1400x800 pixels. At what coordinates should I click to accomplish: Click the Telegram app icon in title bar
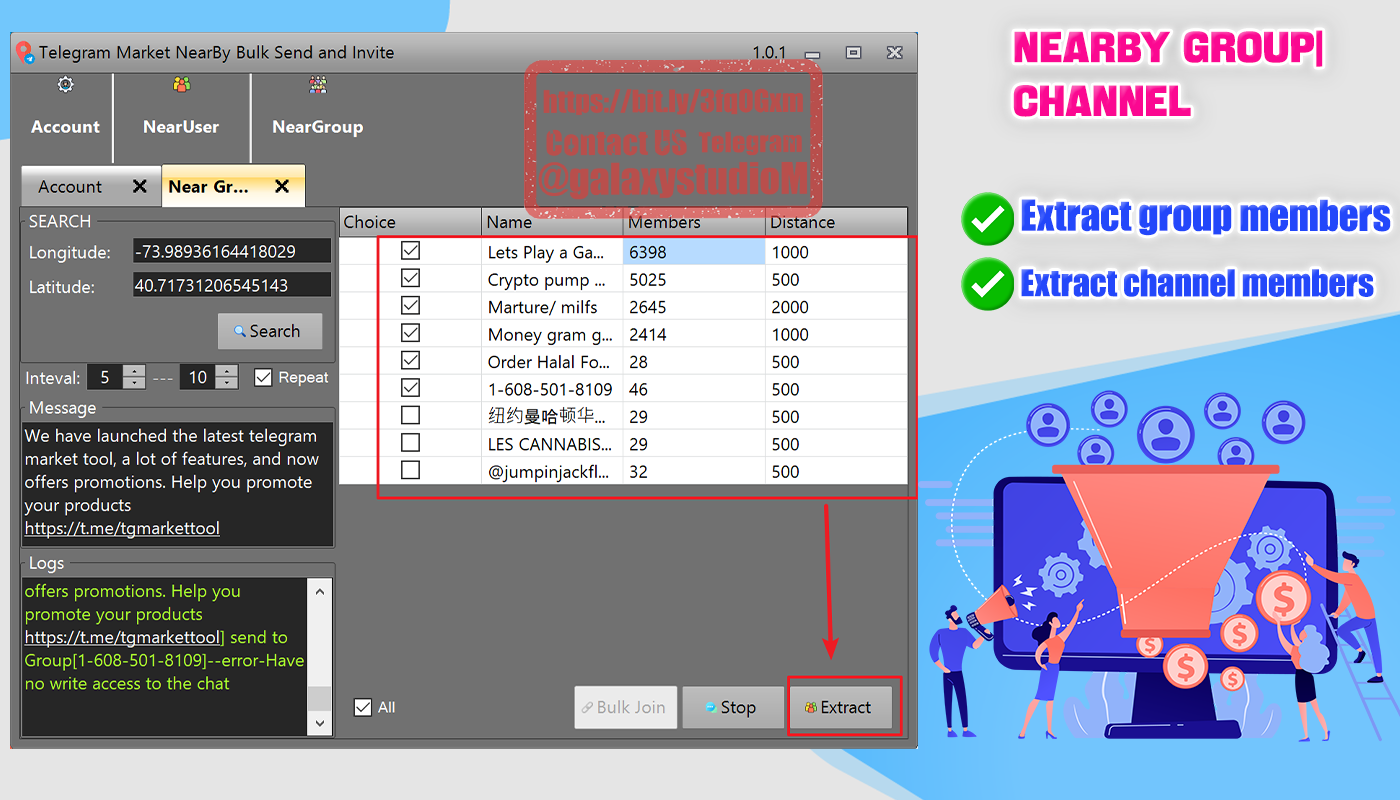click(26, 52)
